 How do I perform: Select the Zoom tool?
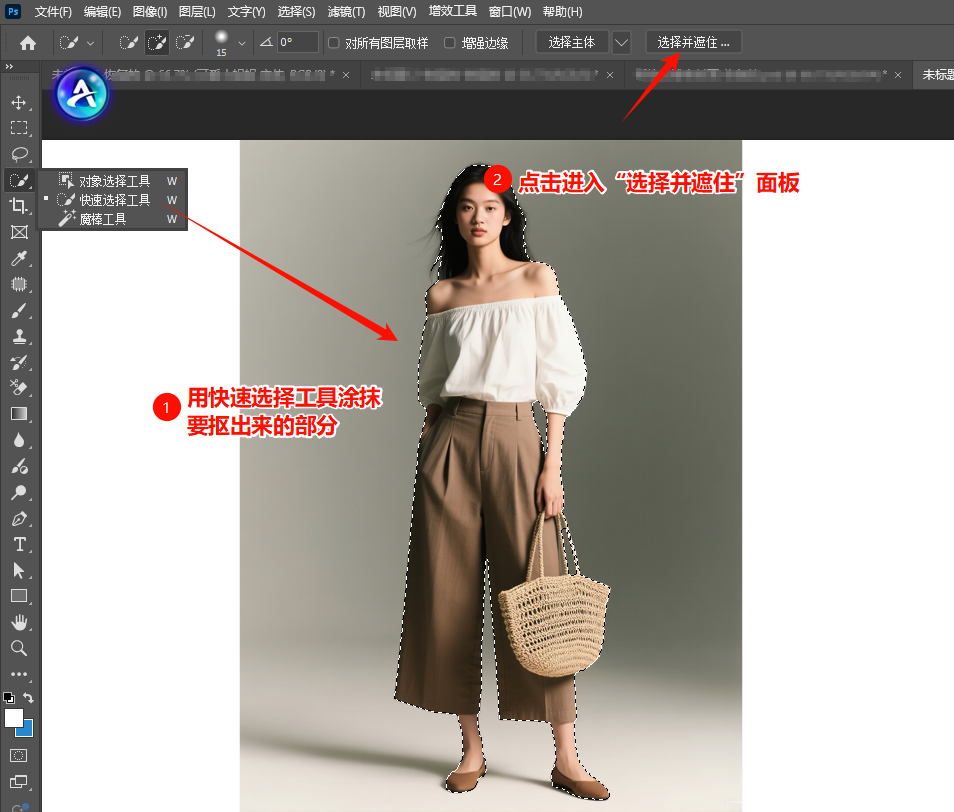(x=20, y=648)
